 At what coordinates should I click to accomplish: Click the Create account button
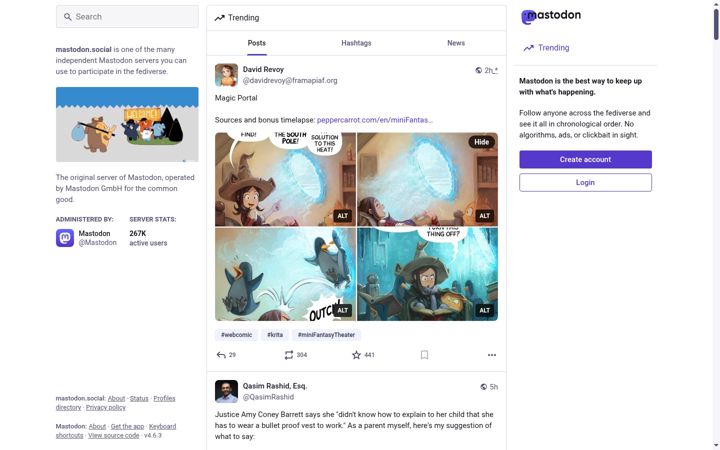pos(585,159)
